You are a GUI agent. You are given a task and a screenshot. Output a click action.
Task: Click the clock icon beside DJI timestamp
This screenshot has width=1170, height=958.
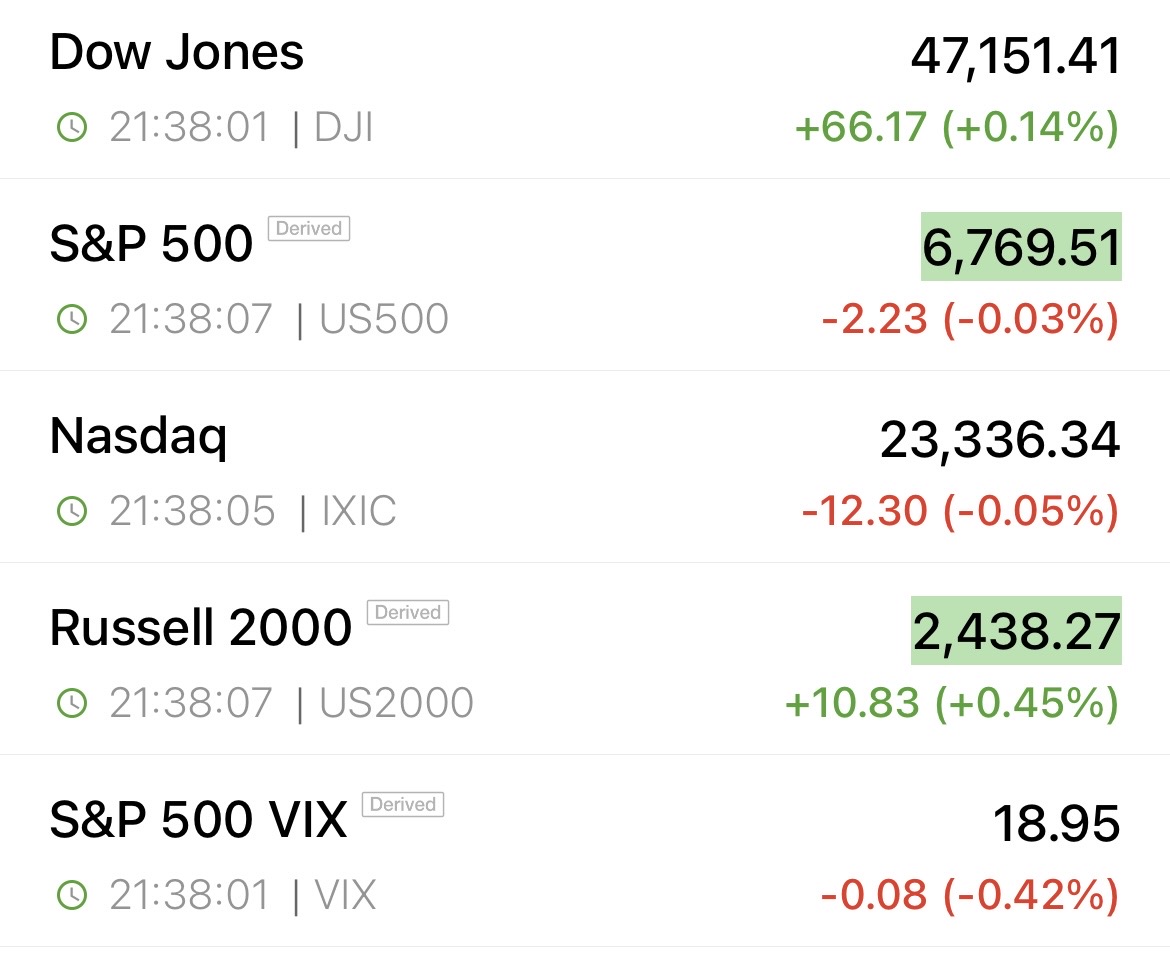point(71,128)
